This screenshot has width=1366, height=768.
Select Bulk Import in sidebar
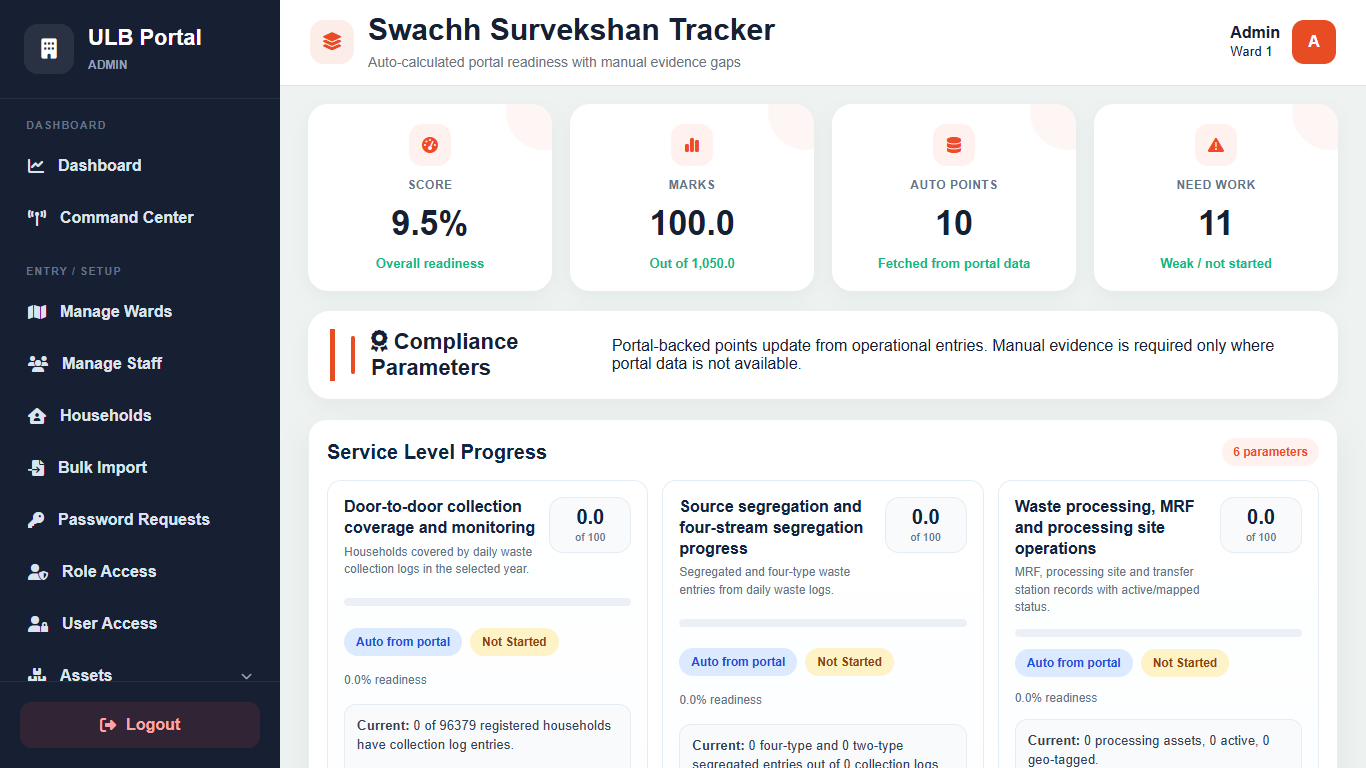(140, 468)
